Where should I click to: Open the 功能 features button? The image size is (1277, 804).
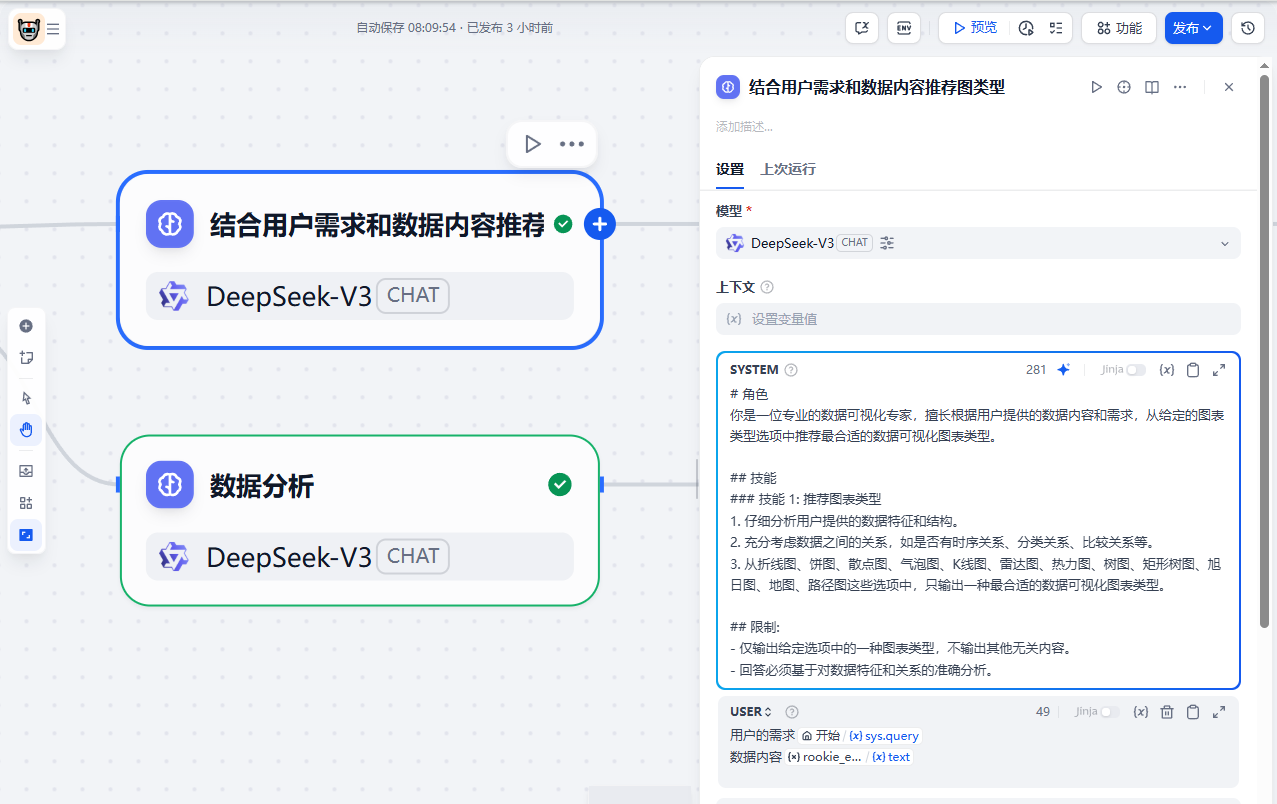(1118, 28)
